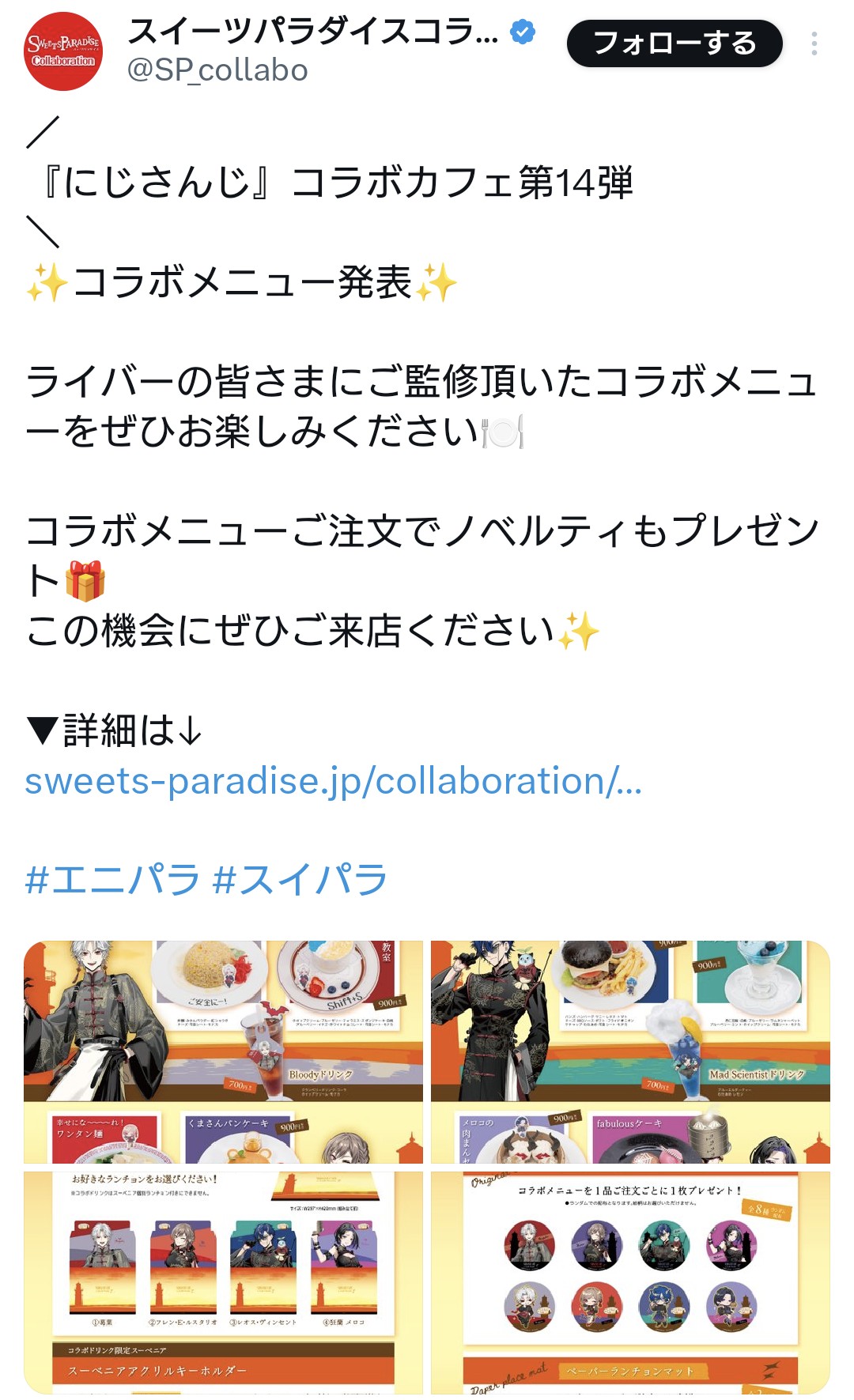854x1400 pixels.
Task: Tap the gift box emoji after ト
Action: coord(85,581)
